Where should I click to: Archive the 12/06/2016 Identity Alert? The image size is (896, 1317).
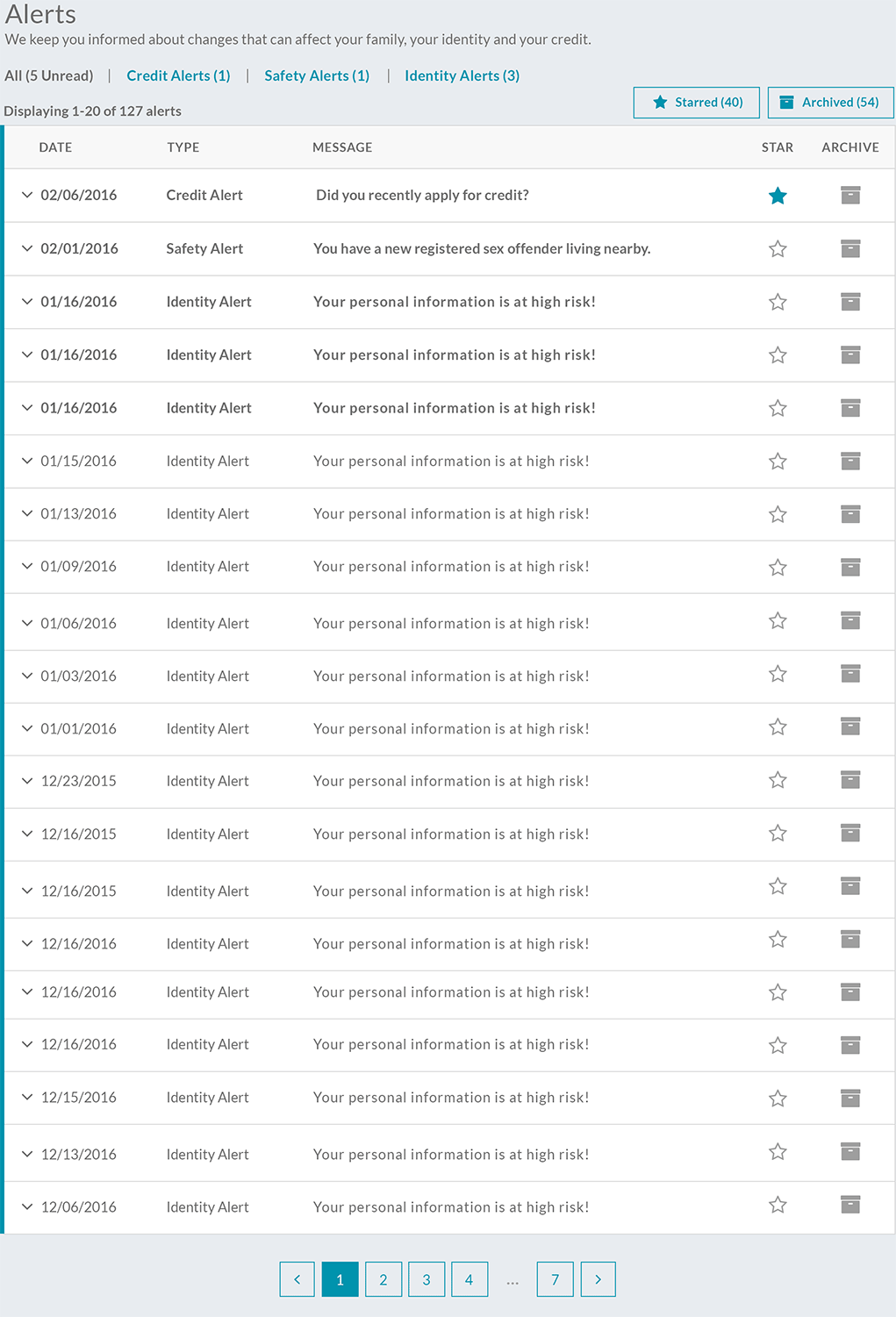[849, 1205]
